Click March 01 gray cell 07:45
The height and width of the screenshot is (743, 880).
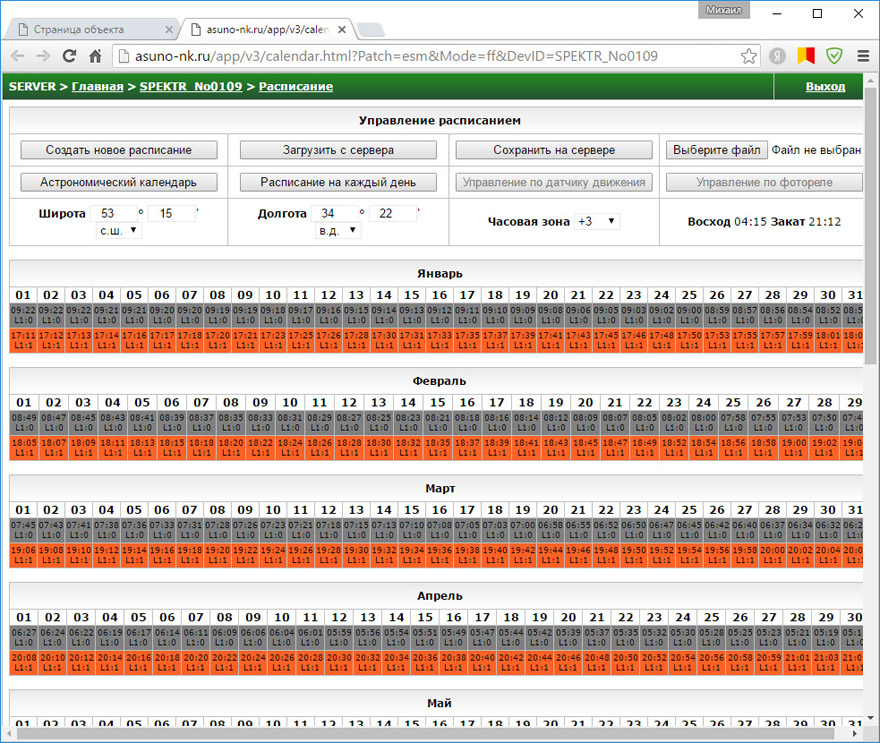click(23, 530)
